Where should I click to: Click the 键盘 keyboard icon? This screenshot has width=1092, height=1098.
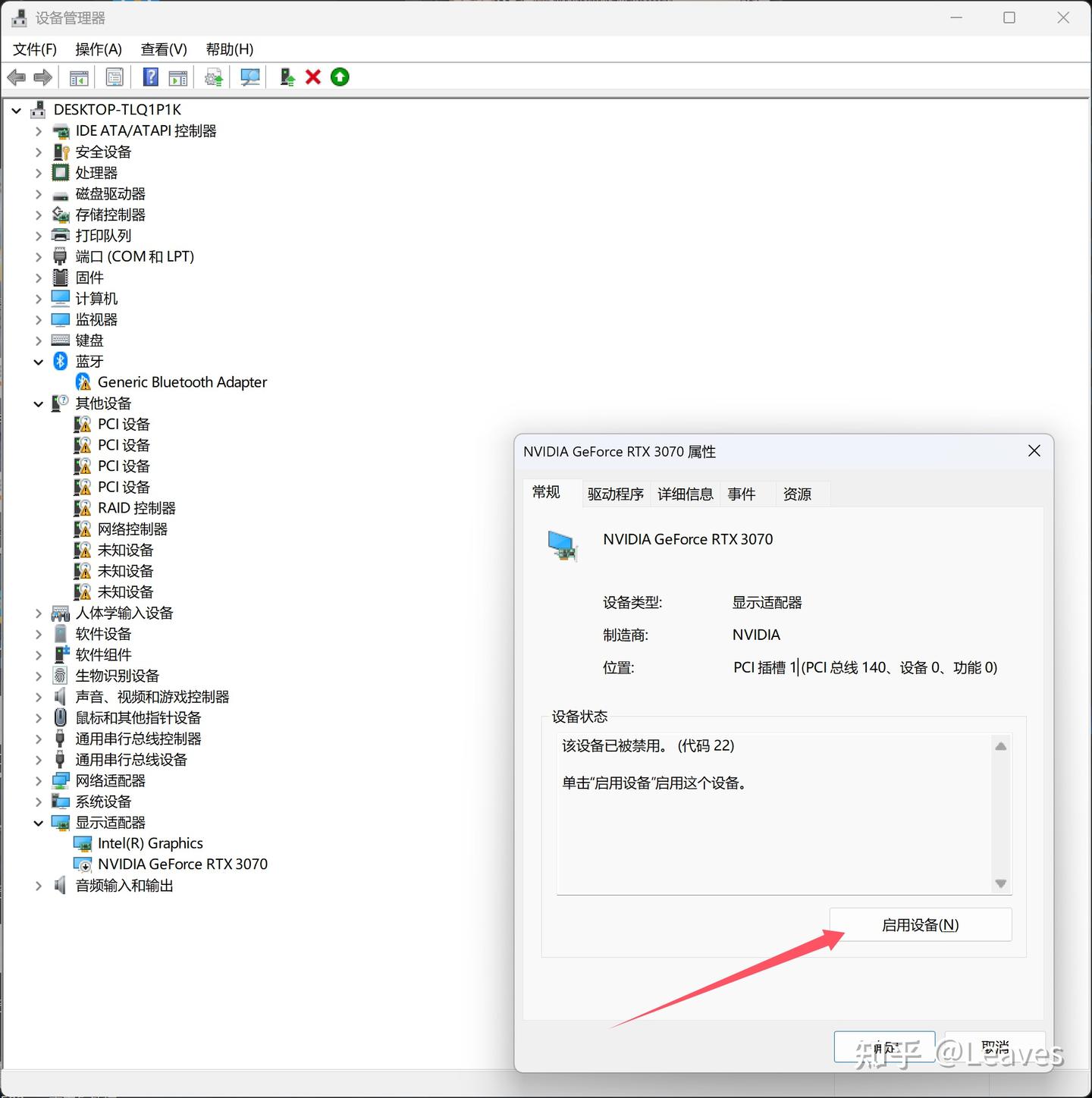coord(61,340)
